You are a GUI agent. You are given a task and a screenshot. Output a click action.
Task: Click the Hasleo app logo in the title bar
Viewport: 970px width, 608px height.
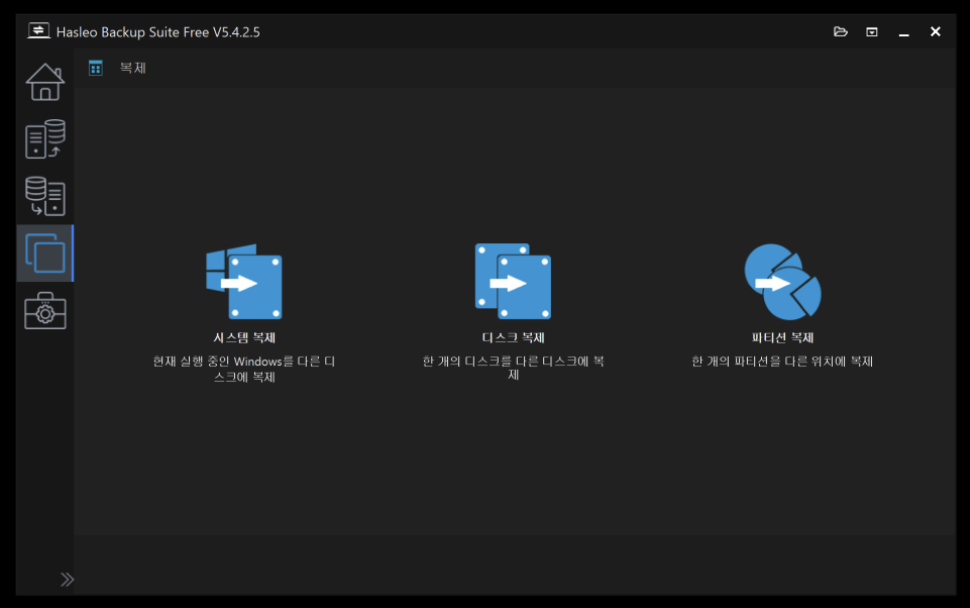(38, 32)
